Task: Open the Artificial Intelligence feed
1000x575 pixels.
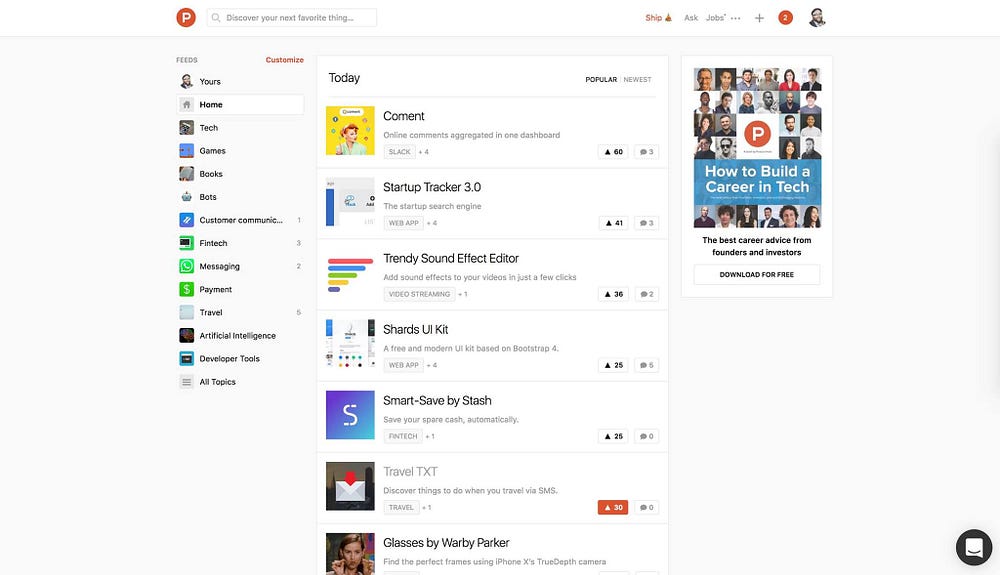Action: [x=240, y=335]
